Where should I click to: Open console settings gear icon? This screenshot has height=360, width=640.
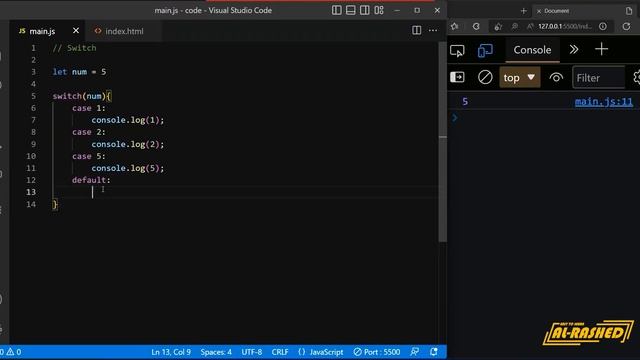click(x=636, y=77)
